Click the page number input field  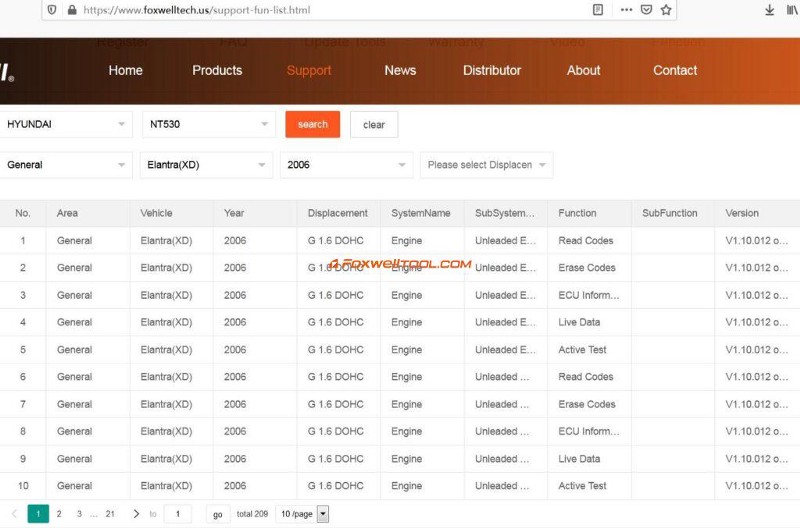click(x=178, y=514)
